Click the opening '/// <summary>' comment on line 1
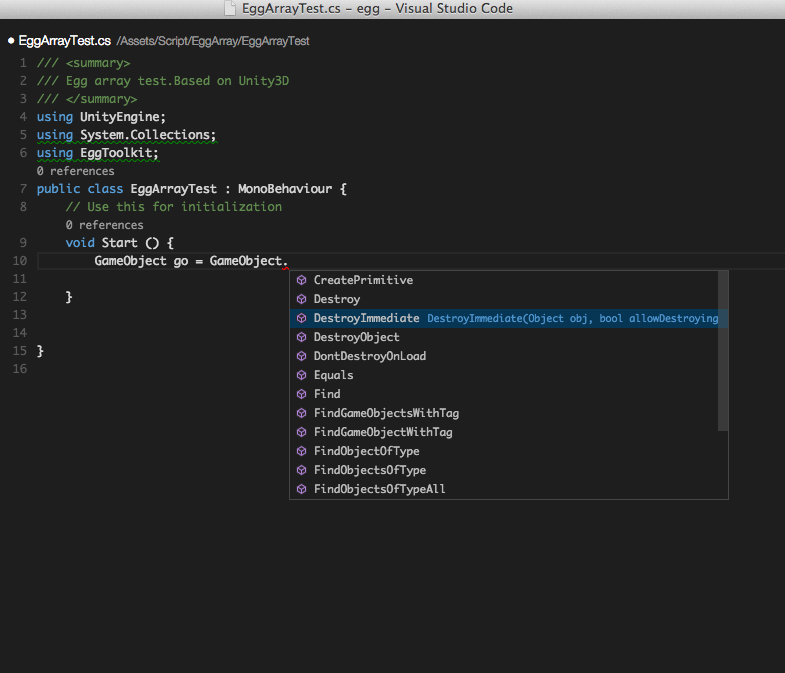785x673 pixels. [83, 63]
